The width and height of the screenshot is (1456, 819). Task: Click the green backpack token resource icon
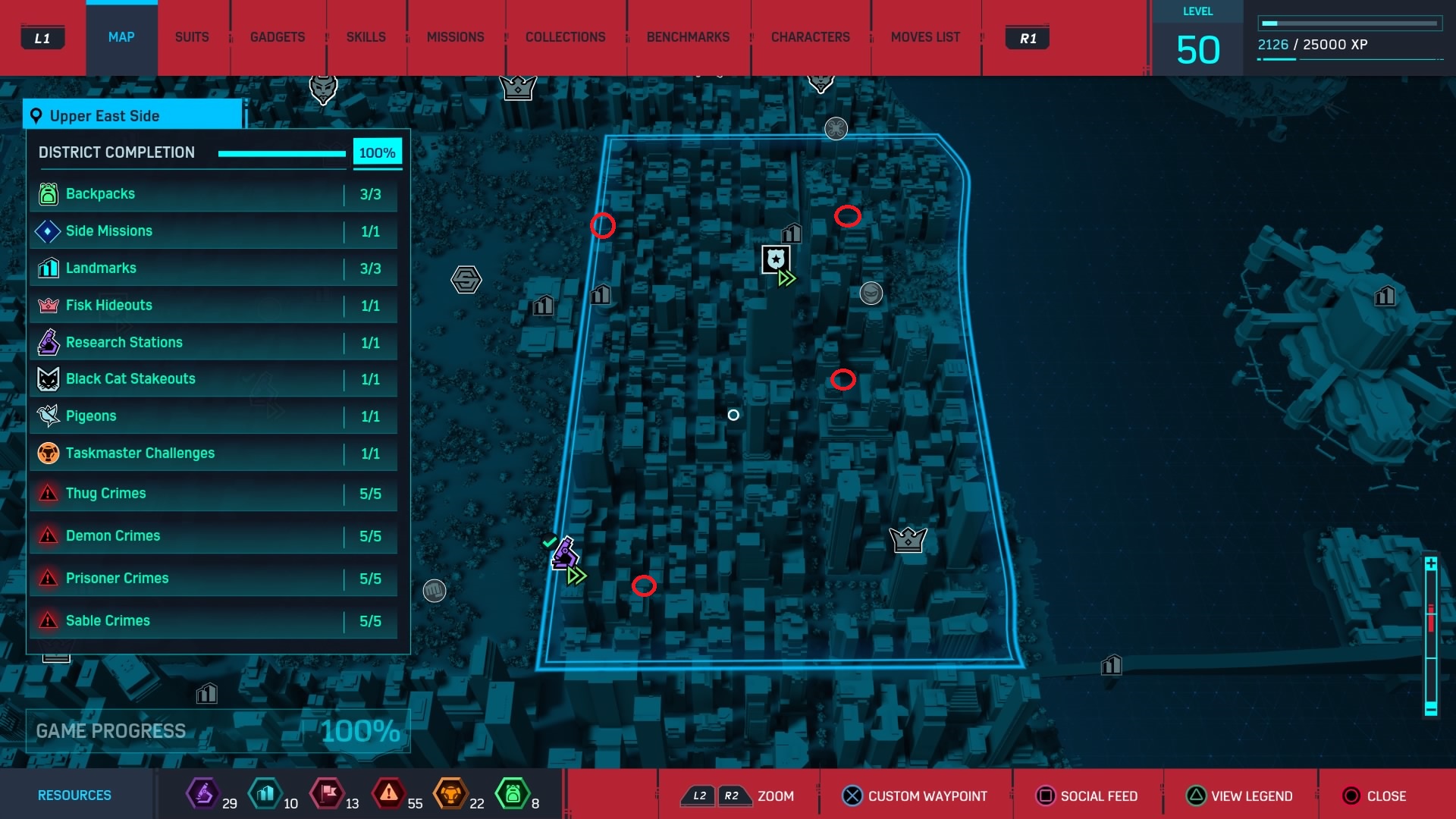coord(512,794)
